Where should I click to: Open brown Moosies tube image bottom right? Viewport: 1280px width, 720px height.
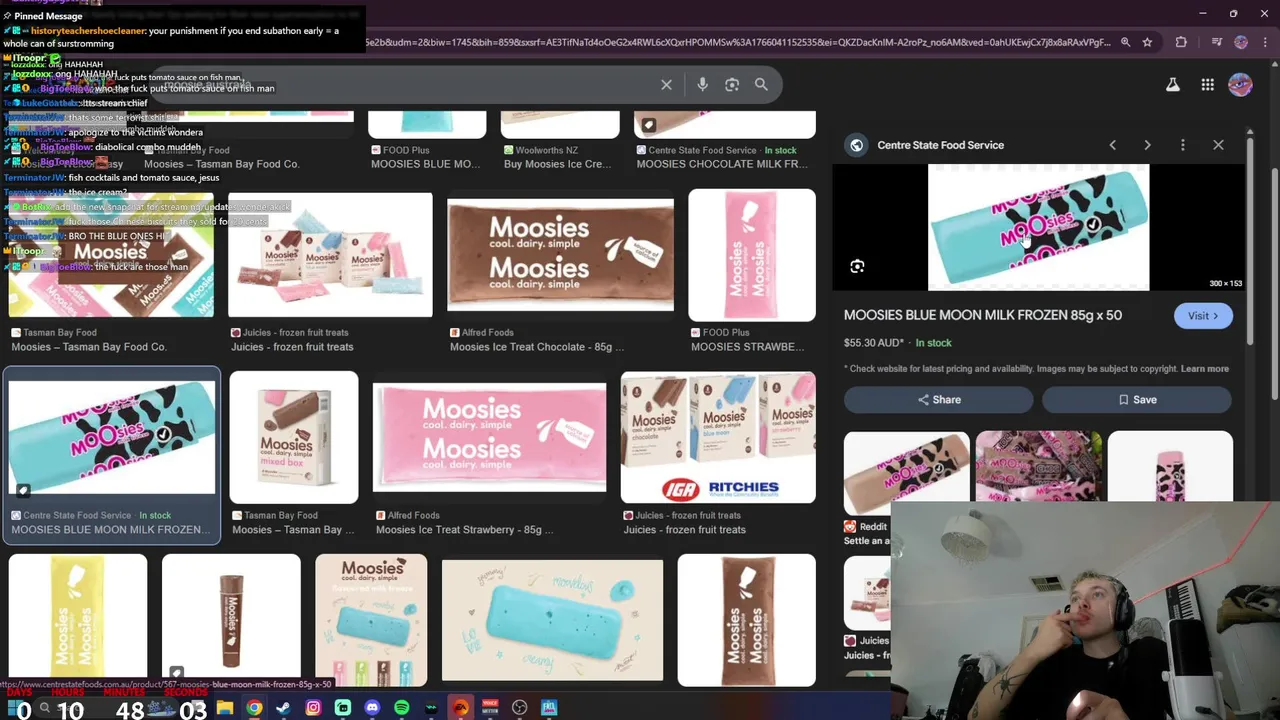coord(746,620)
